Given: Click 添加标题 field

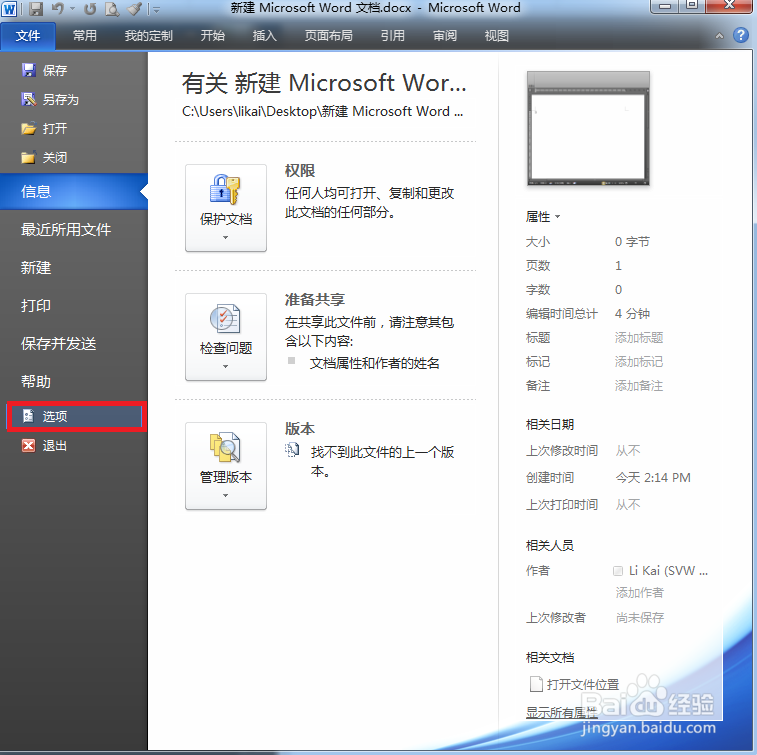Looking at the screenshot, I should point(639,337).
